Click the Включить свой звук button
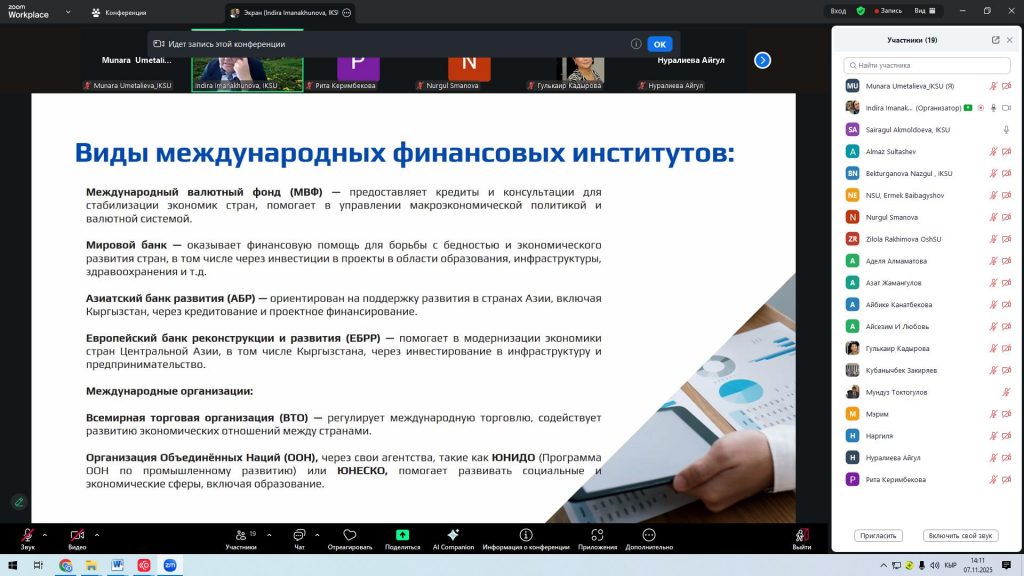 tap(960, 536)
